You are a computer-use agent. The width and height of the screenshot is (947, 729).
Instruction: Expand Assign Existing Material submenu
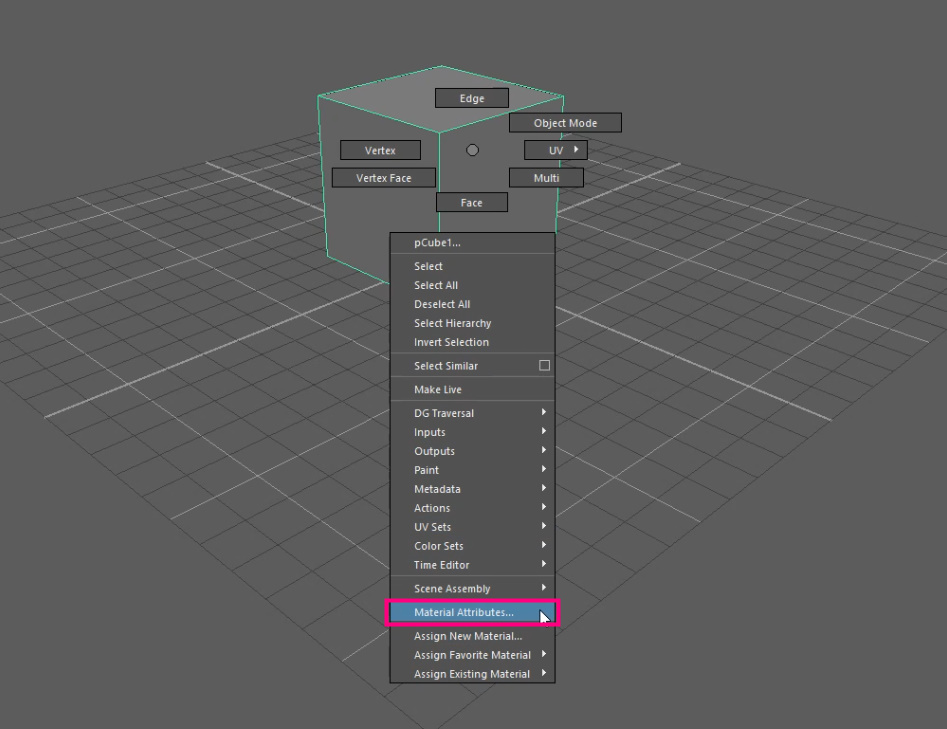point(472,674)
